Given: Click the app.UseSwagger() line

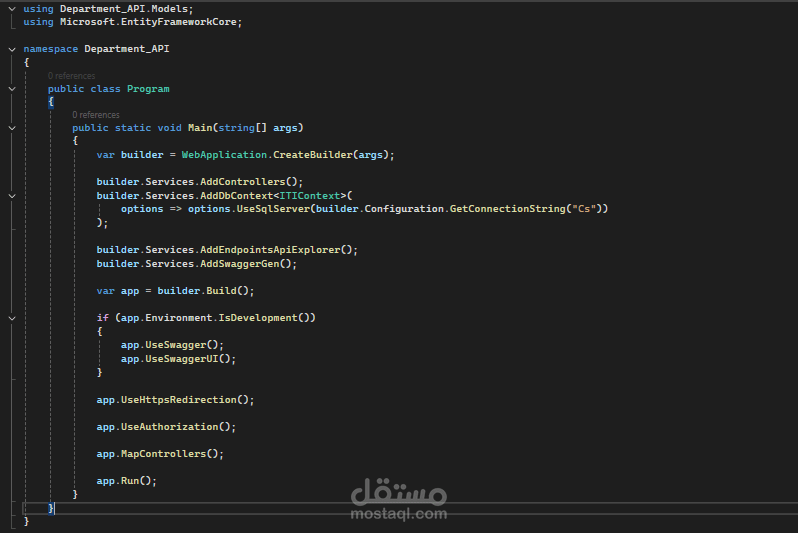Looking at the screenshot, I should pos(172,345).
